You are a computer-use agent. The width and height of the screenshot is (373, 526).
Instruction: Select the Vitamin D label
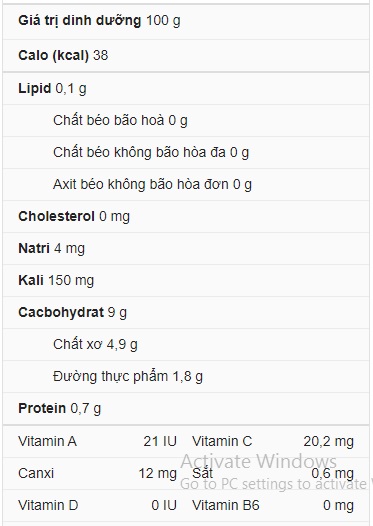(x=48, y=505)
